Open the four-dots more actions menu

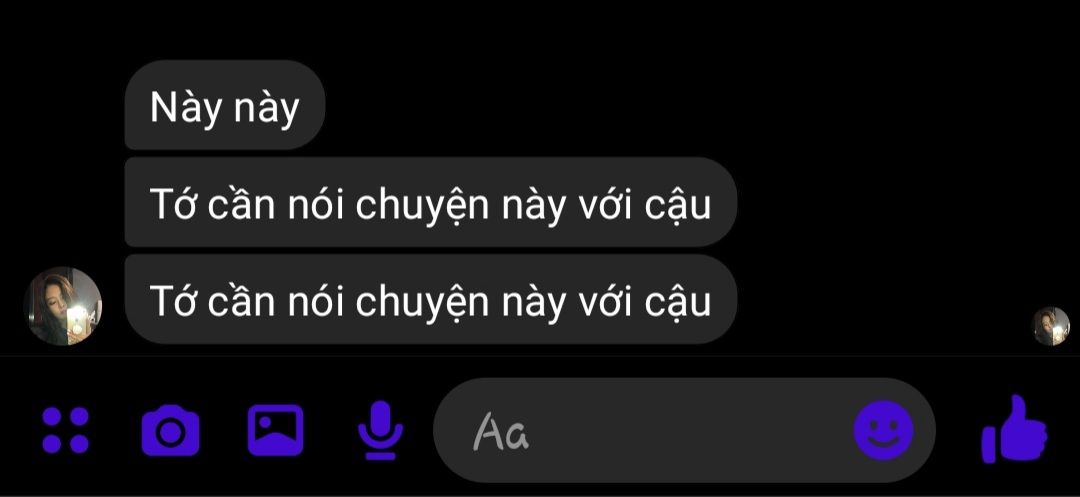[65, 430]
